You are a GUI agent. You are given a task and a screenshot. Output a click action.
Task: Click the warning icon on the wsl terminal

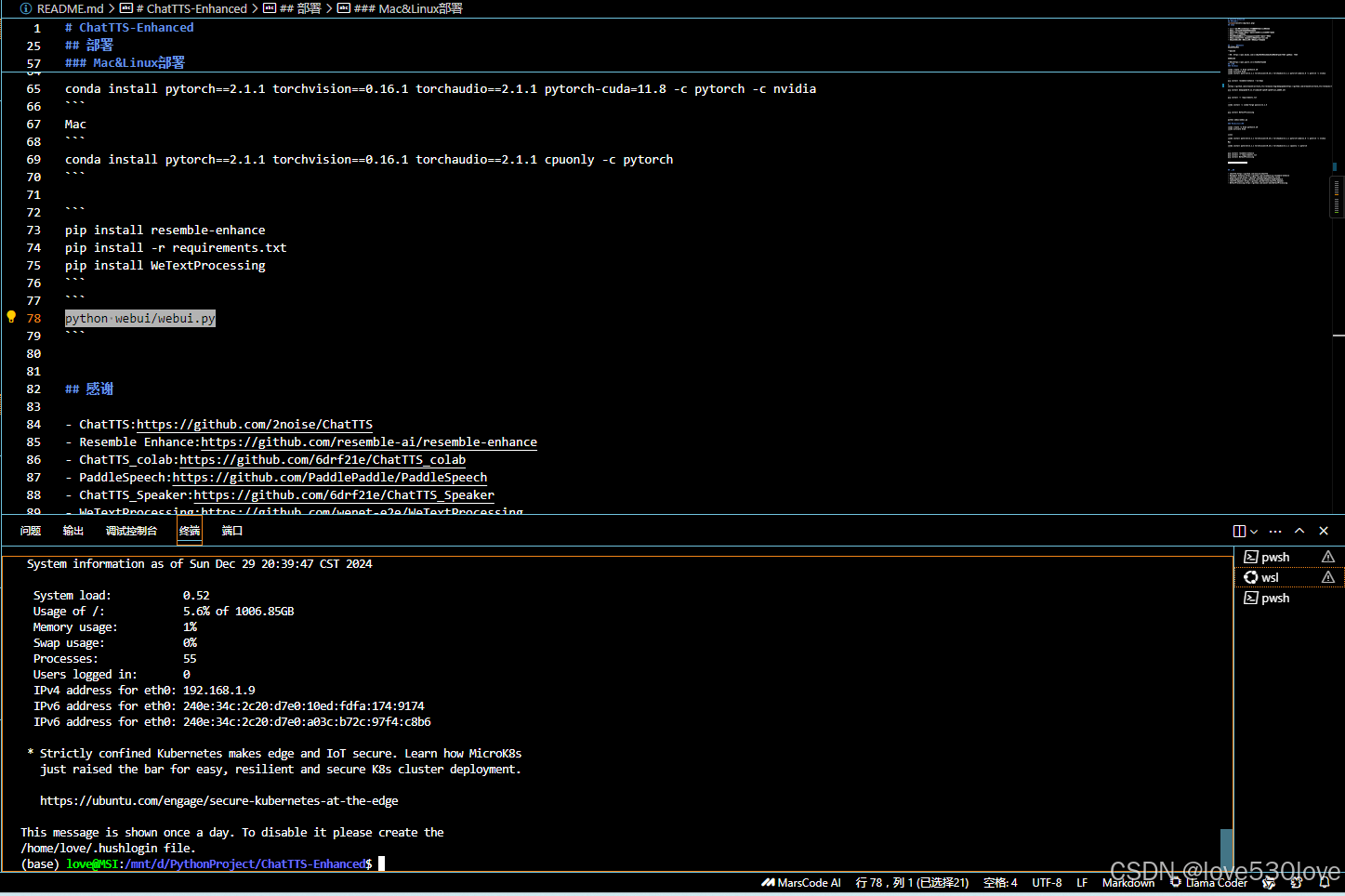(1328, 577)
